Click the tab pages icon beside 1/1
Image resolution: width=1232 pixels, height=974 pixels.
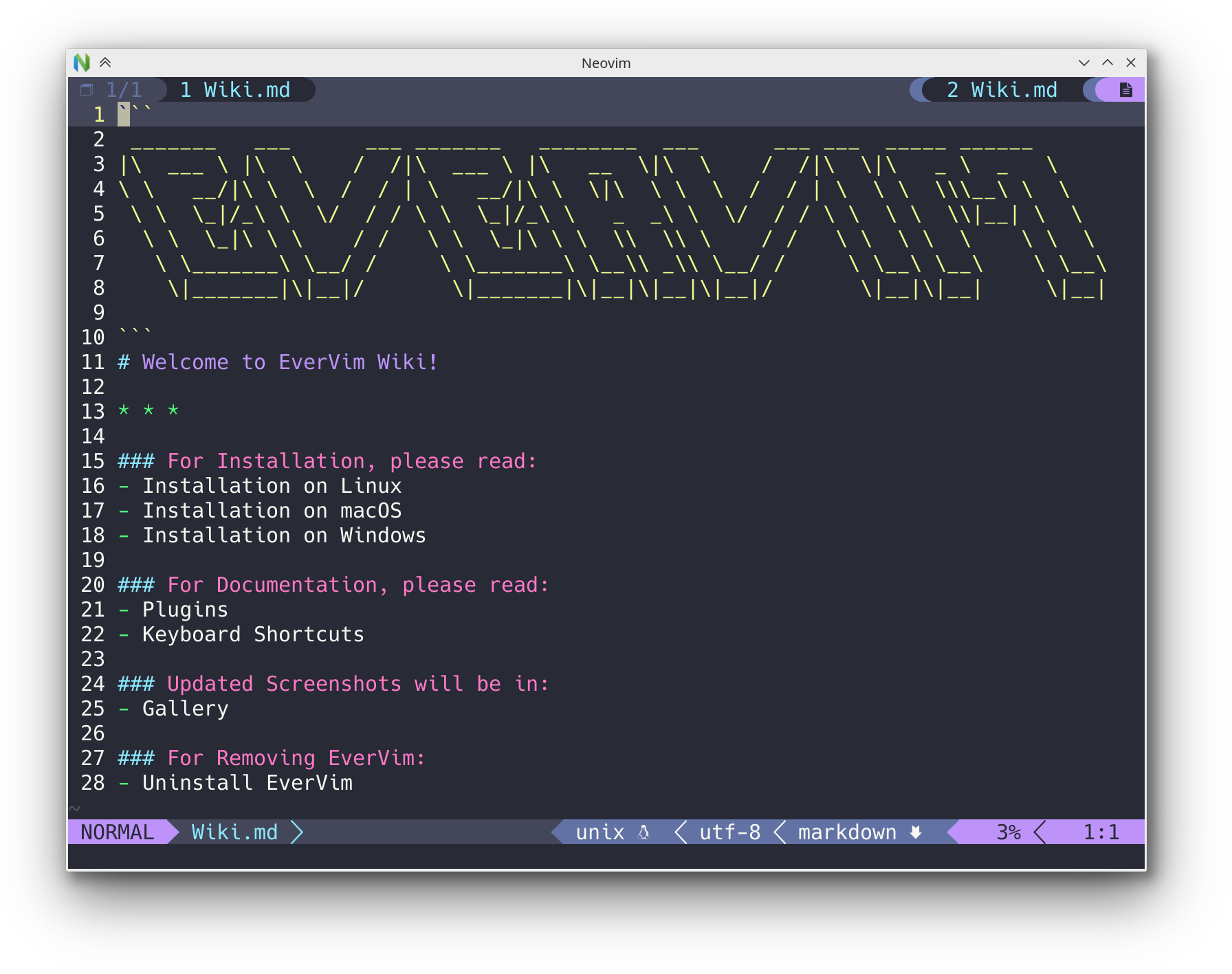(87, 90)
